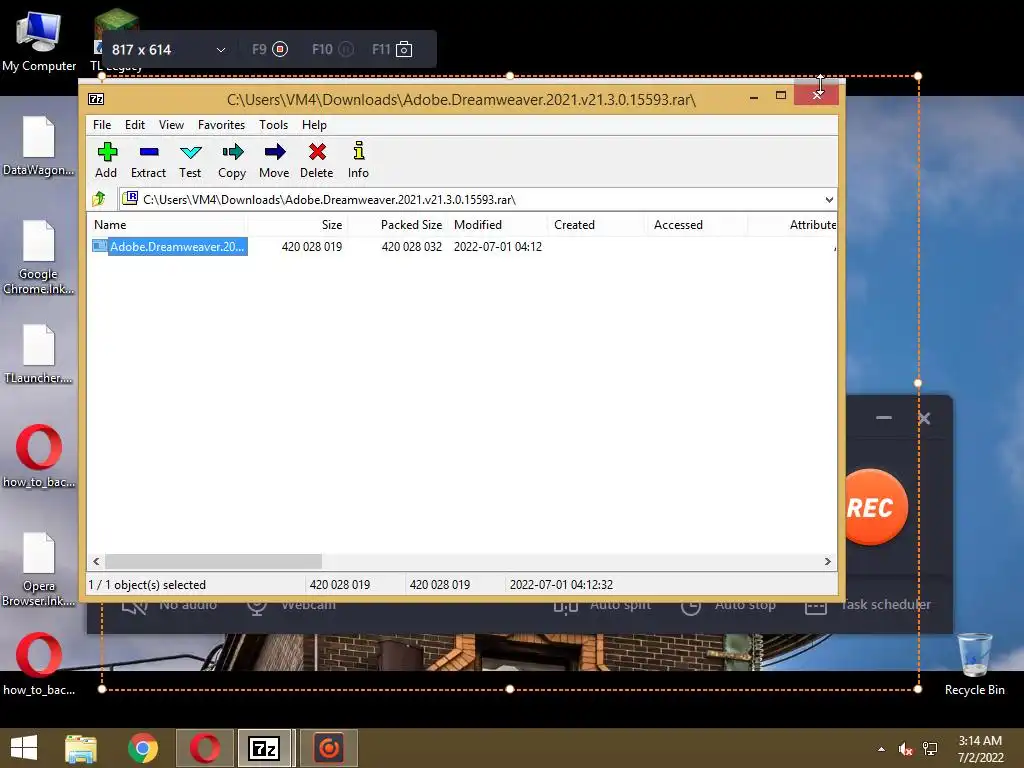Open the Favorites menu

[x=221, y=125]
